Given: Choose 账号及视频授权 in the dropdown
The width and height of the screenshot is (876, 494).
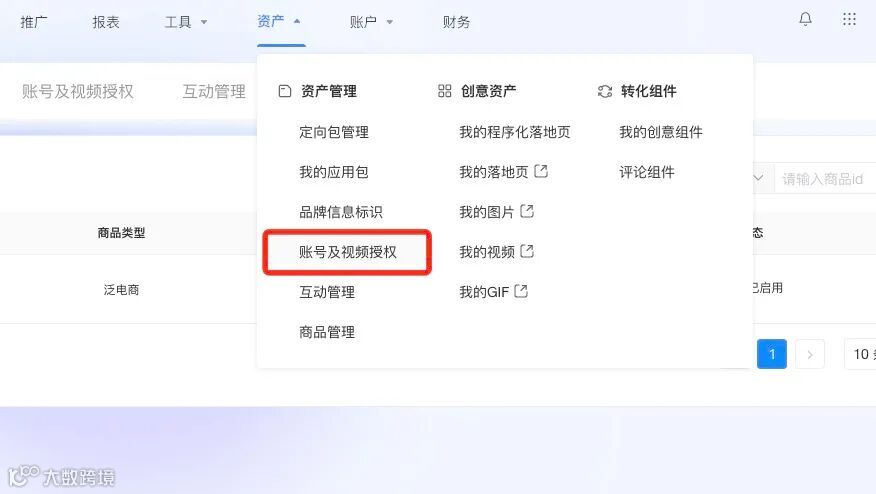Looking at the screenshot, I should click(347, 252).
